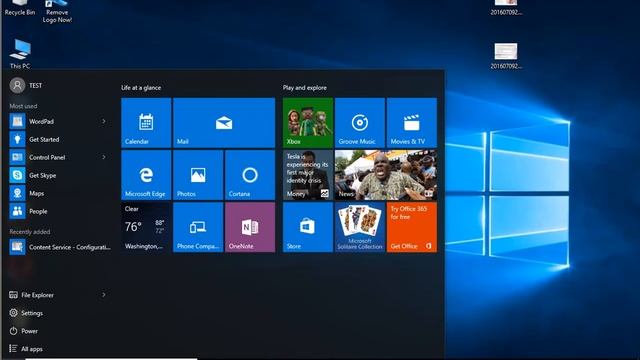Expand File Explorer jump list arrow
The image size is (640, 360).
click(x=104, y=295)
